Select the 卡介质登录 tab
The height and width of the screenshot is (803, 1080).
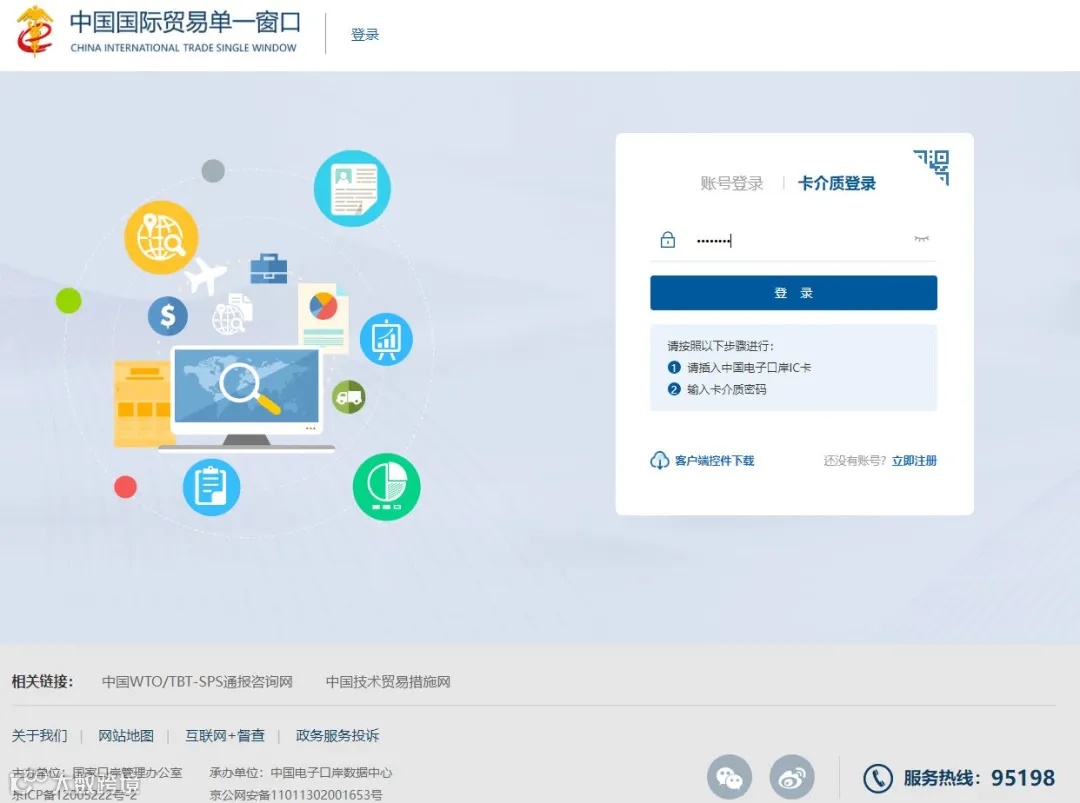(837, 183)
